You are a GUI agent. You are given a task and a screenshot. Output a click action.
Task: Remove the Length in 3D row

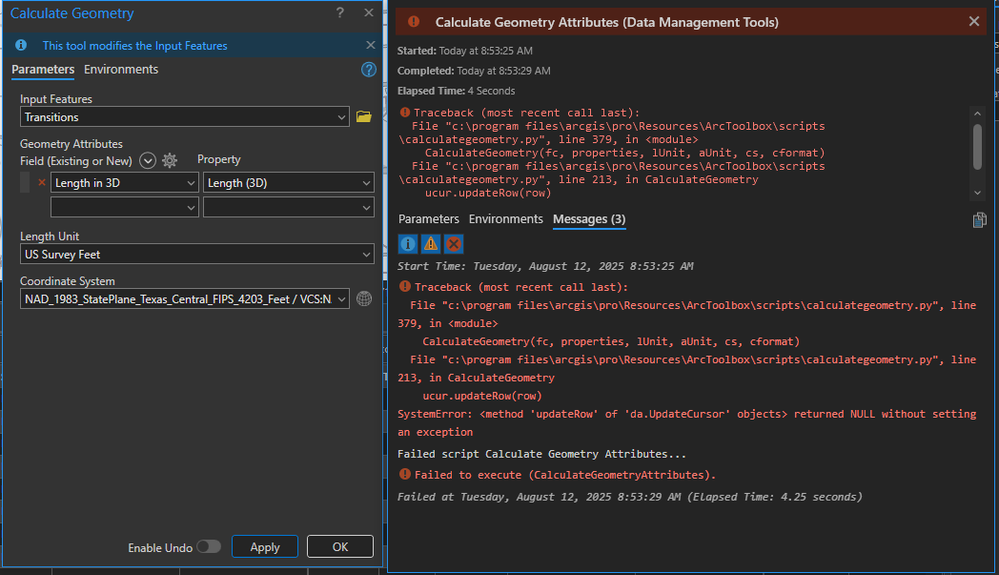pyautogui.click(x=41, y=183)
